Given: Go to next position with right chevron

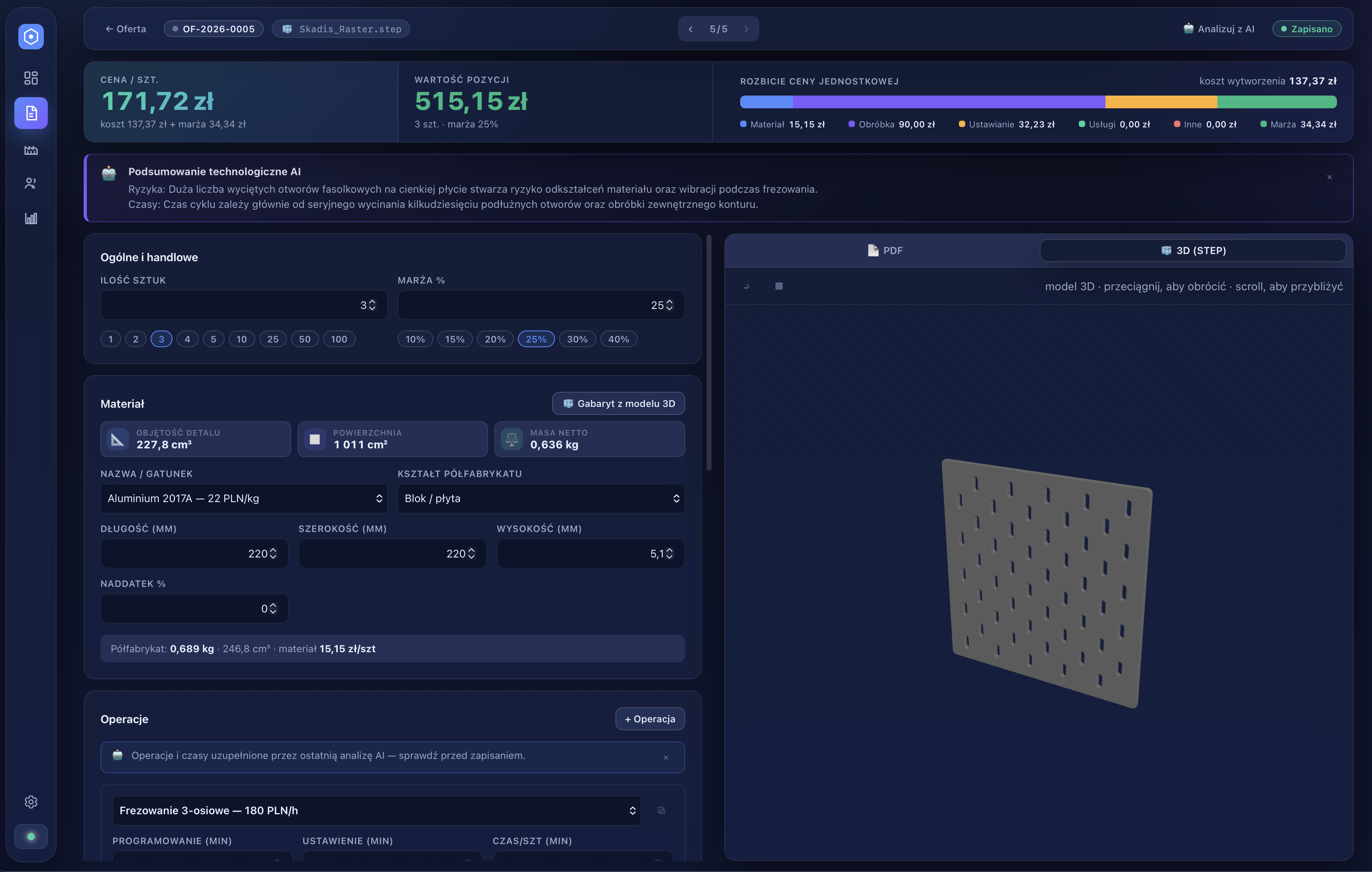Looking at the screenshot, I should point(747,29).
